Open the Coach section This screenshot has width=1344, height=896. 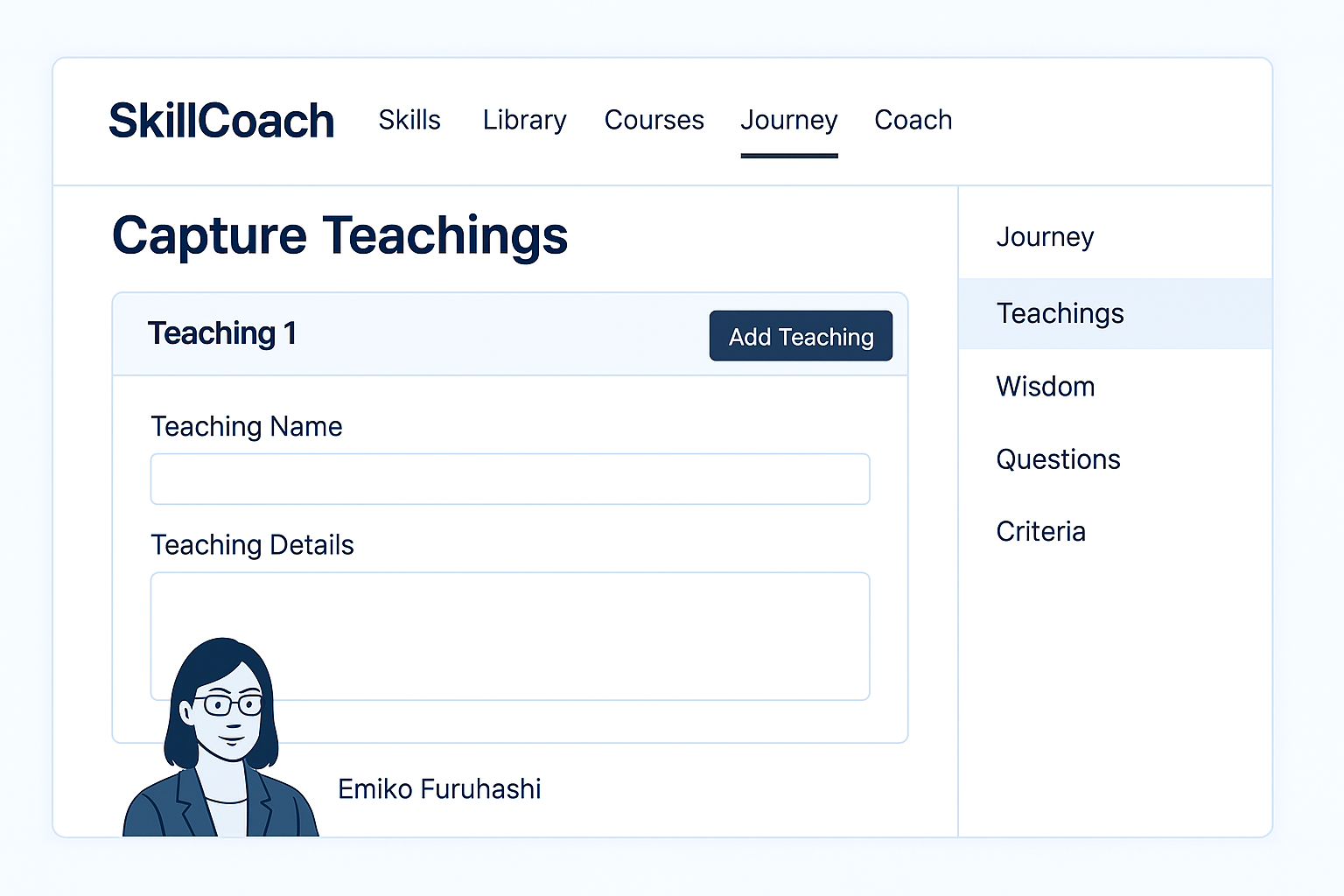pyautogui.click(x=913, y=120)
